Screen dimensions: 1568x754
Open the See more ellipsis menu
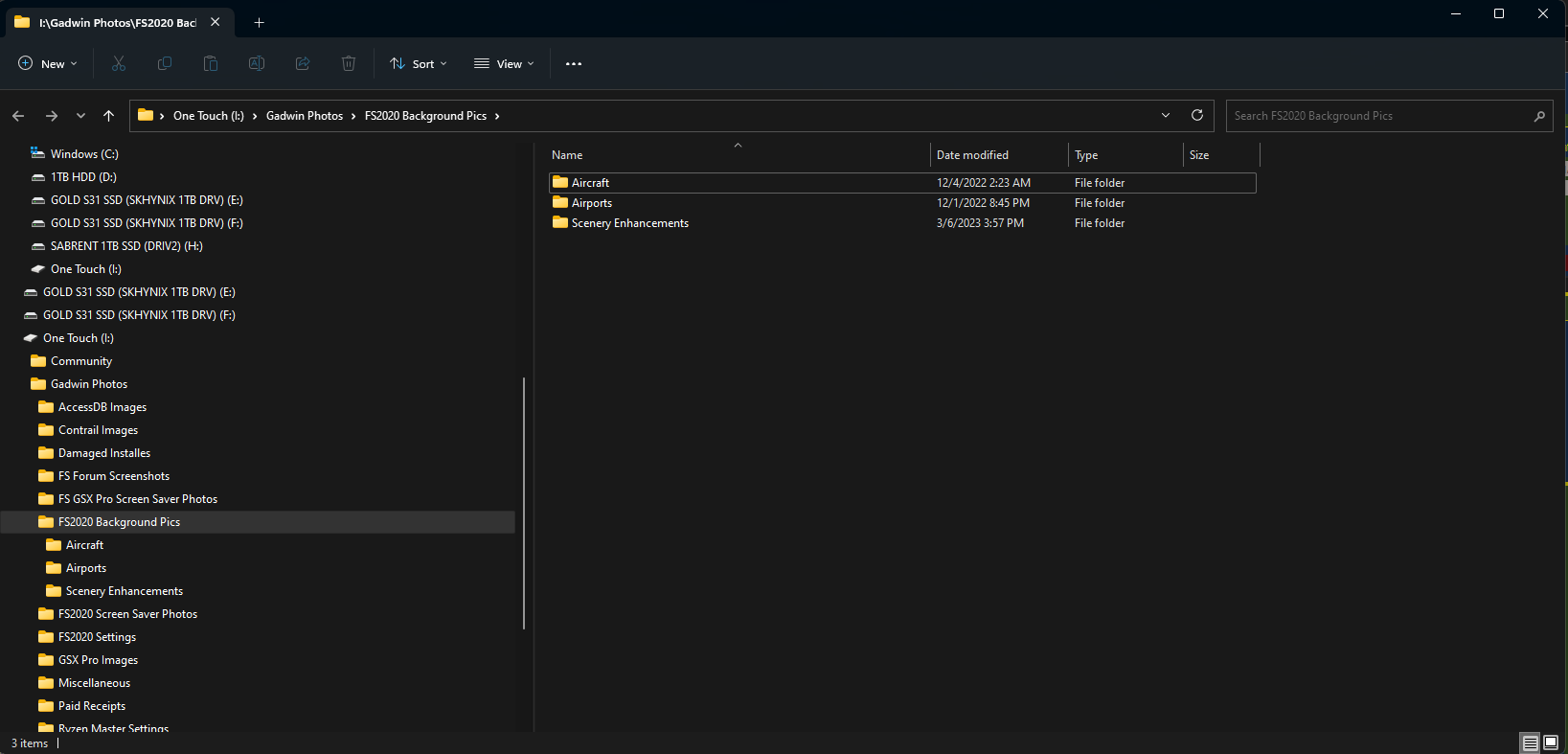(574, 63)
